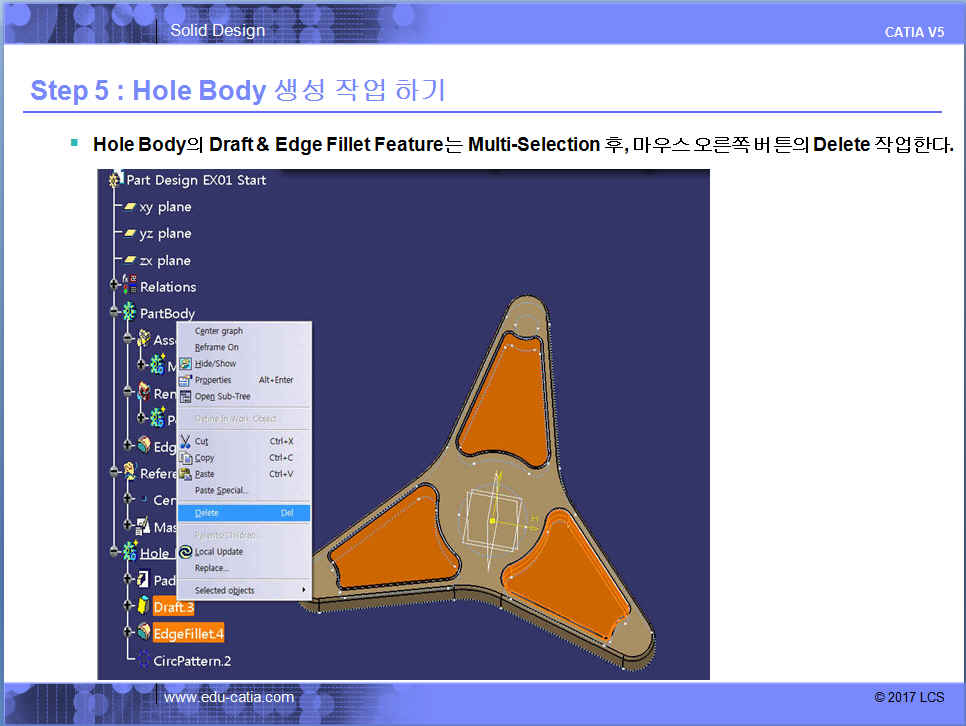Select CircPattern.2 in the tree

tap(191, 661)
